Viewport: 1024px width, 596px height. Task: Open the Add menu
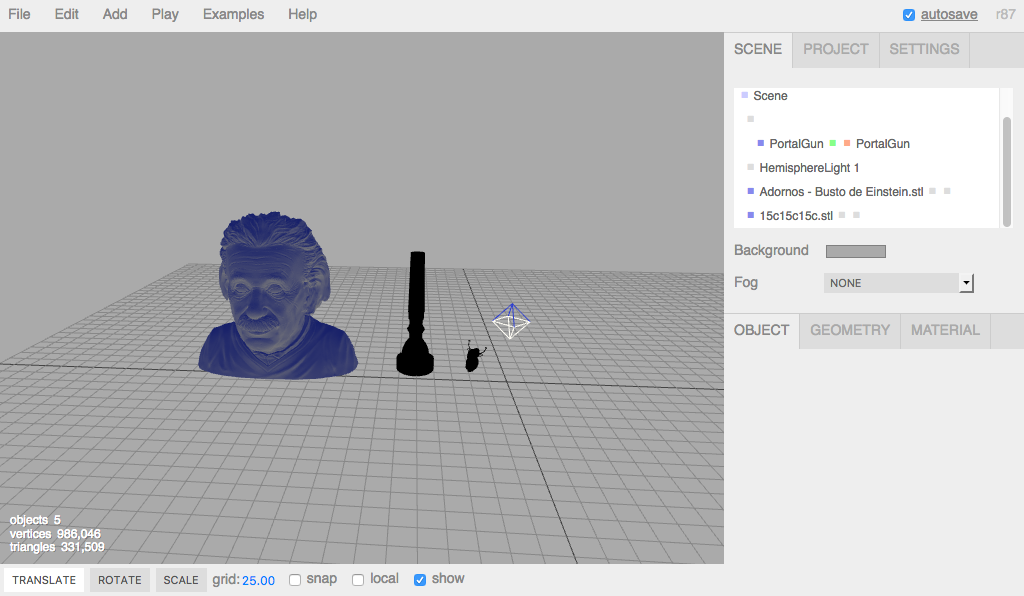click(114, 14)
